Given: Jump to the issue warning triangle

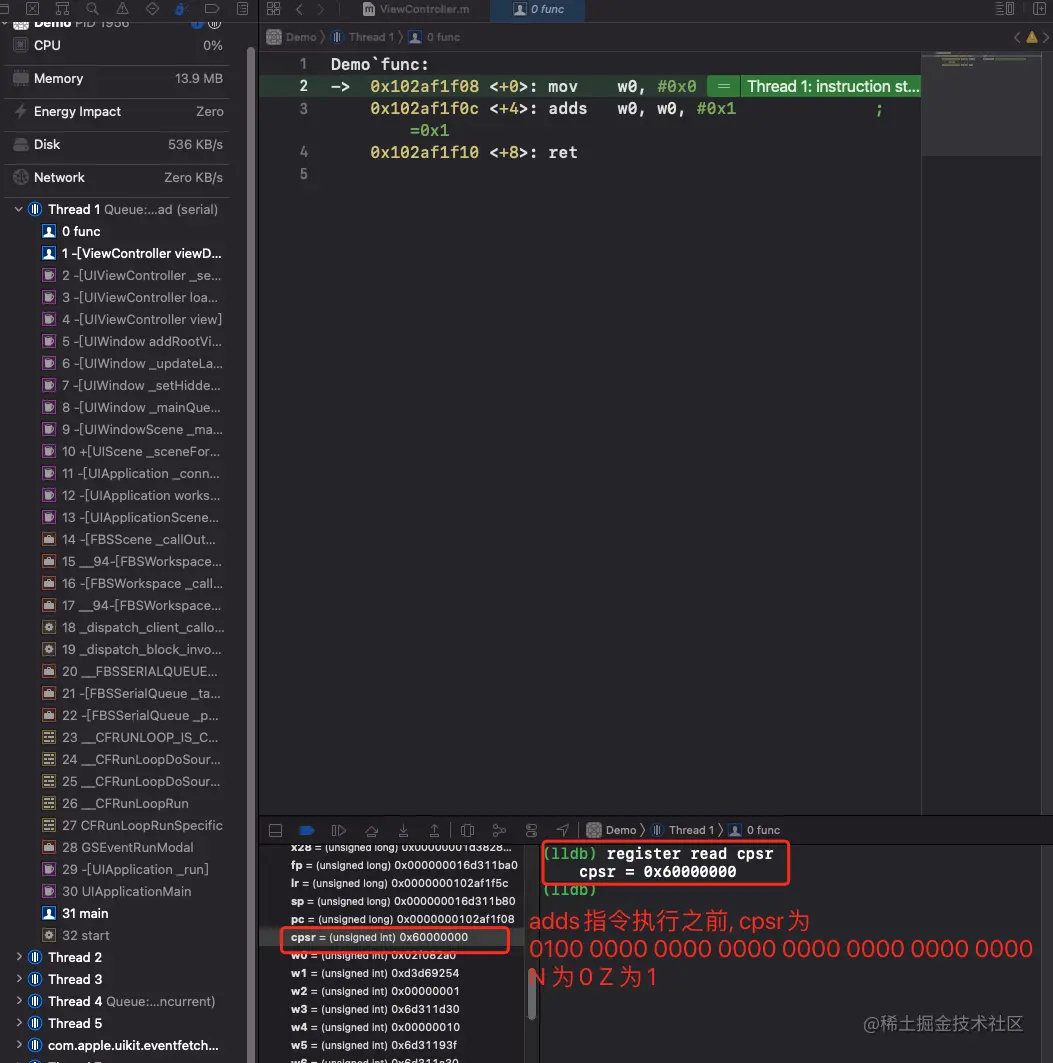Looking at the screenshot, I should 1031,37.
